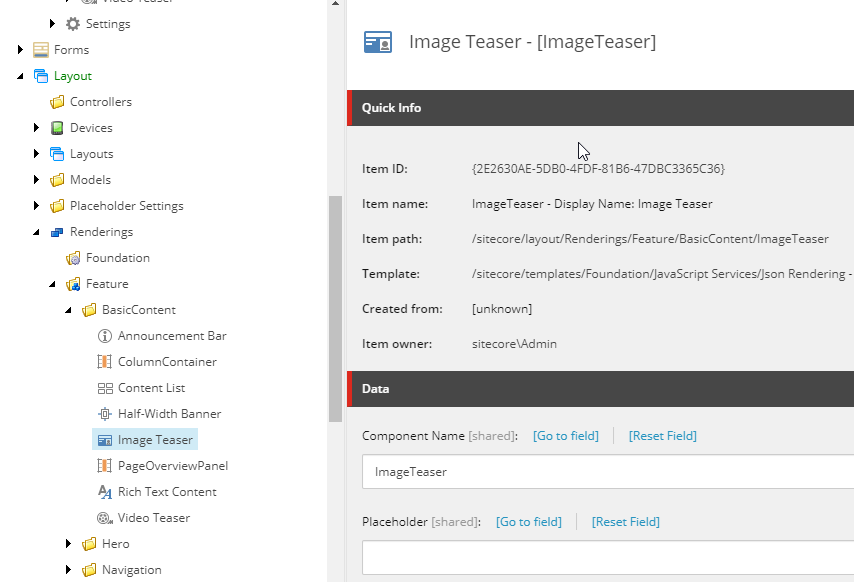Expand the Hero folder
This screenshot has height=582, width=854.
pos(68,543)
